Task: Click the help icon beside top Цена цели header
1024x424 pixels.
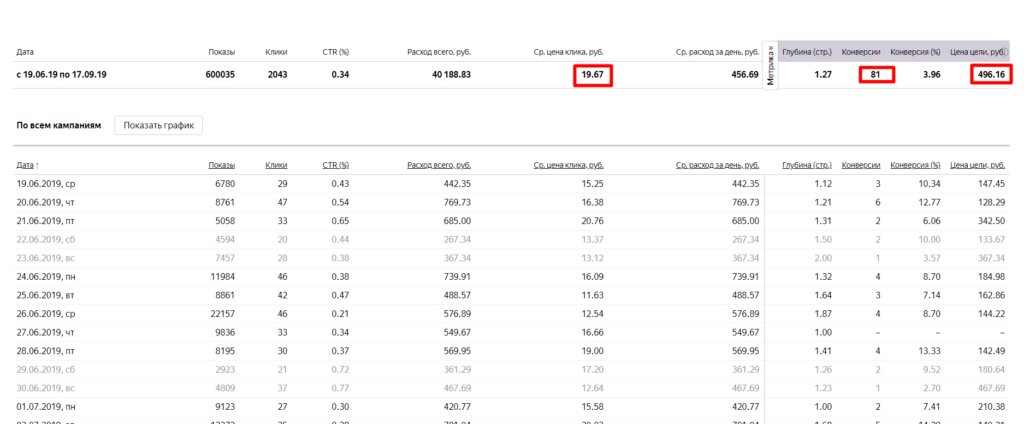Action: tap(1006, 51)
